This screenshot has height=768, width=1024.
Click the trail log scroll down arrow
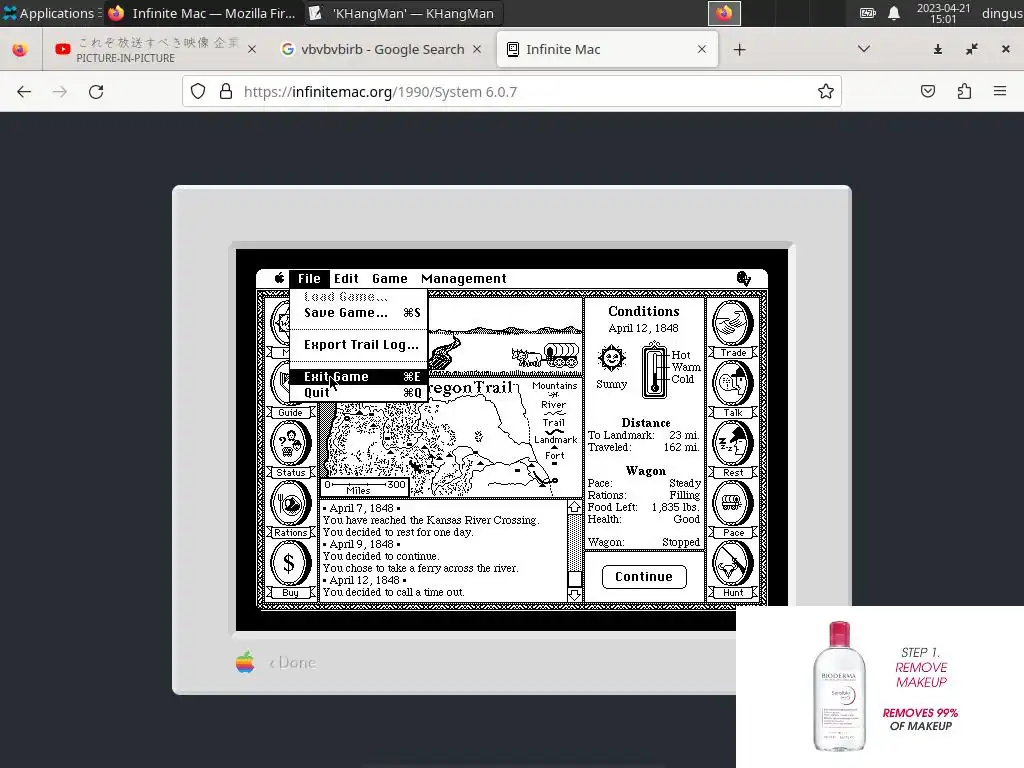(574, 595)
